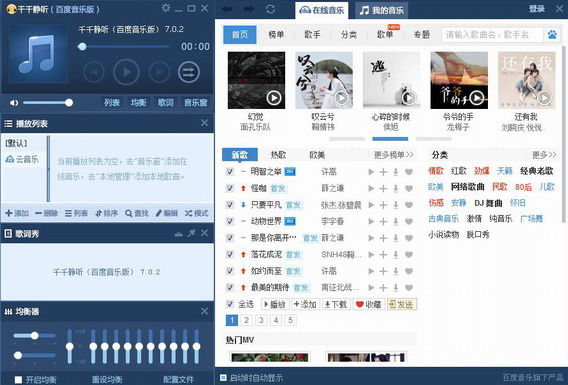
Task: Click the 下载 download button
Action: point(336,304)
